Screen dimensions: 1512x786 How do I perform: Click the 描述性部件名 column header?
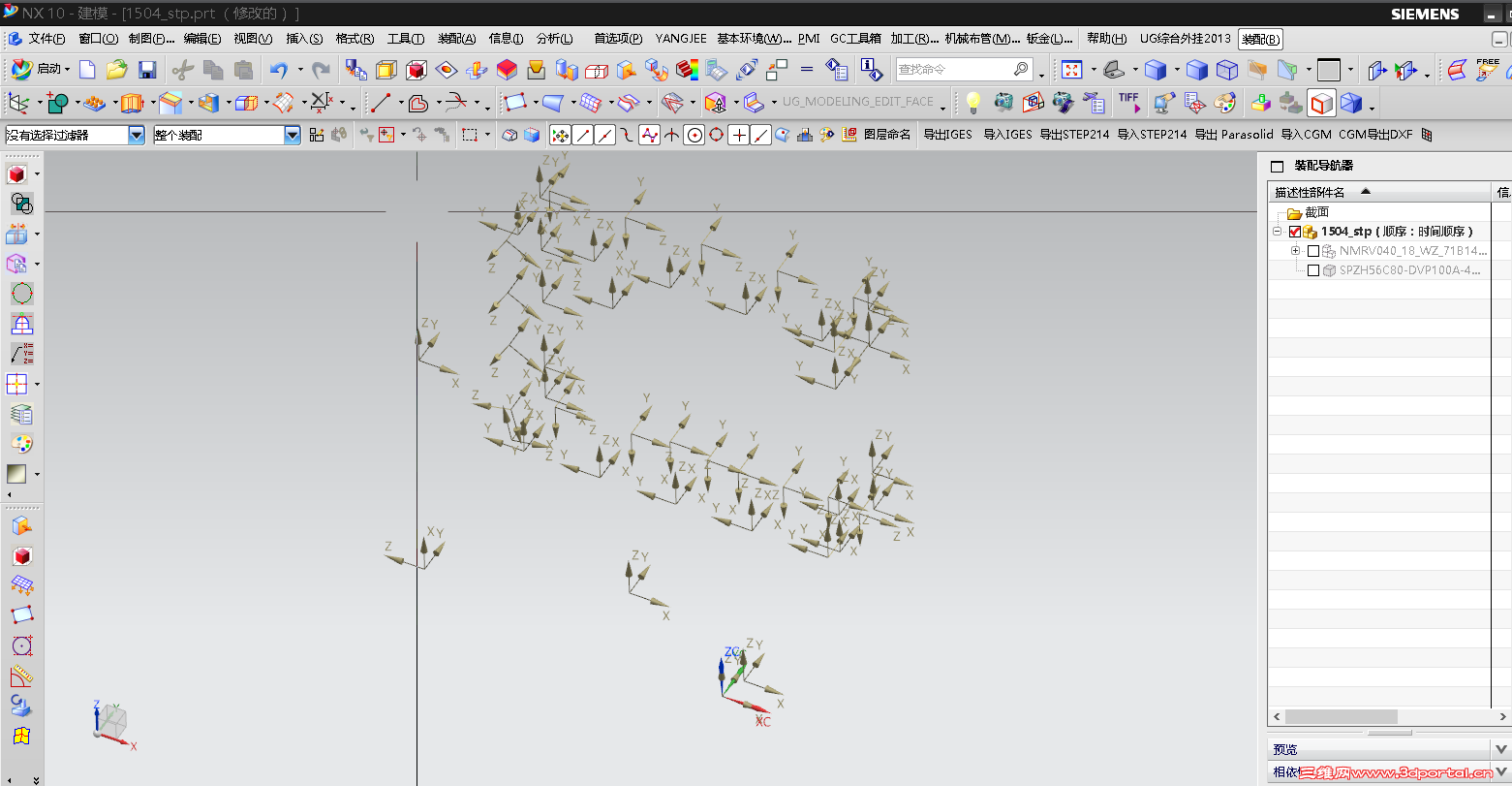point(1379,192)
